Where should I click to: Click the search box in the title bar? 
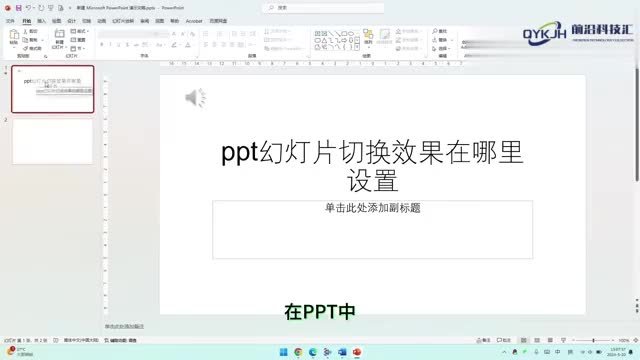pos(323,8)
